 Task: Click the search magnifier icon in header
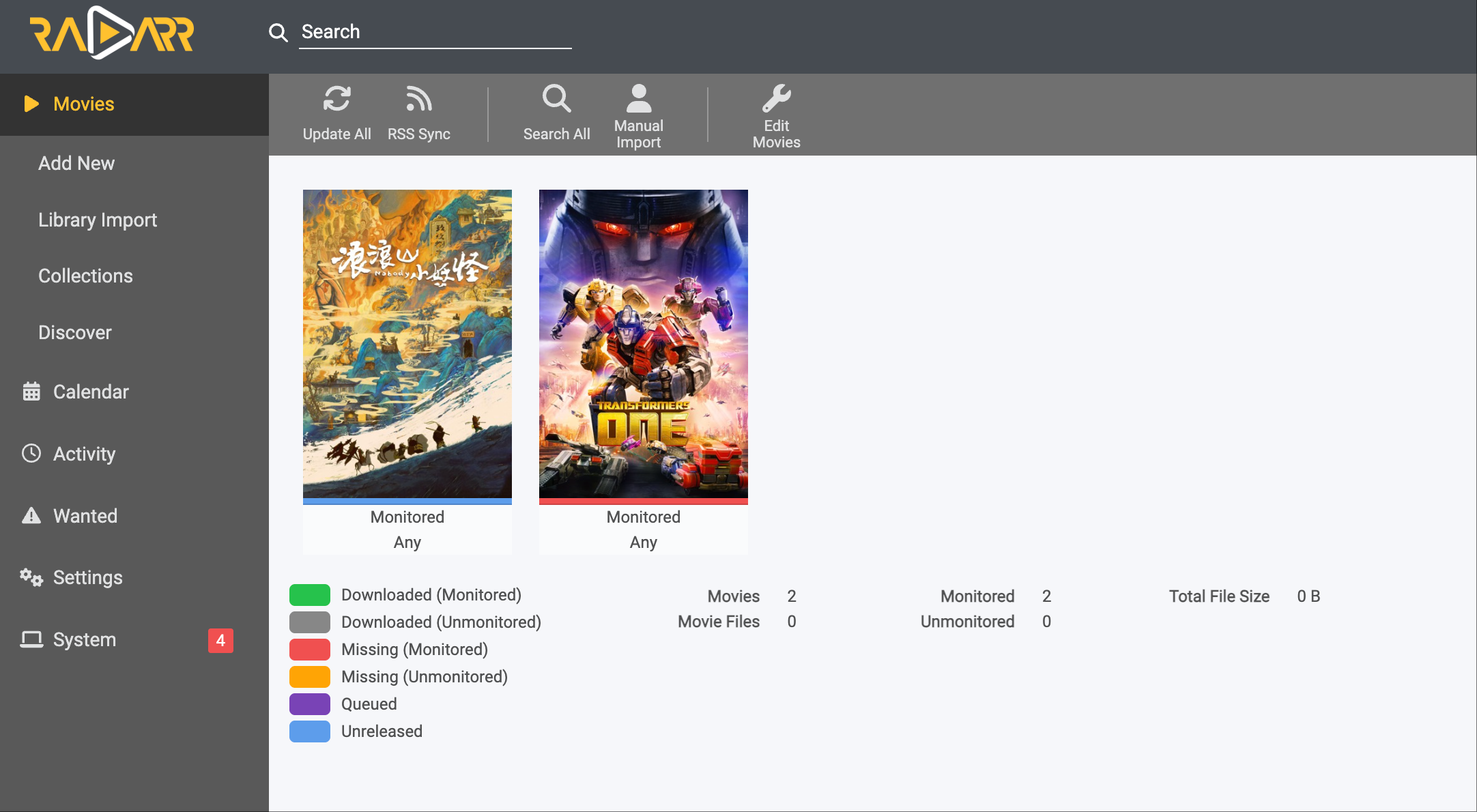tap(278, 32)
